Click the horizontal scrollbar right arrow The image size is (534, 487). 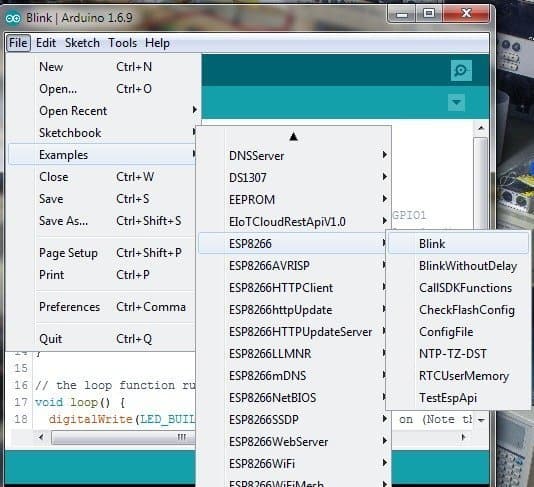(463, 437)
